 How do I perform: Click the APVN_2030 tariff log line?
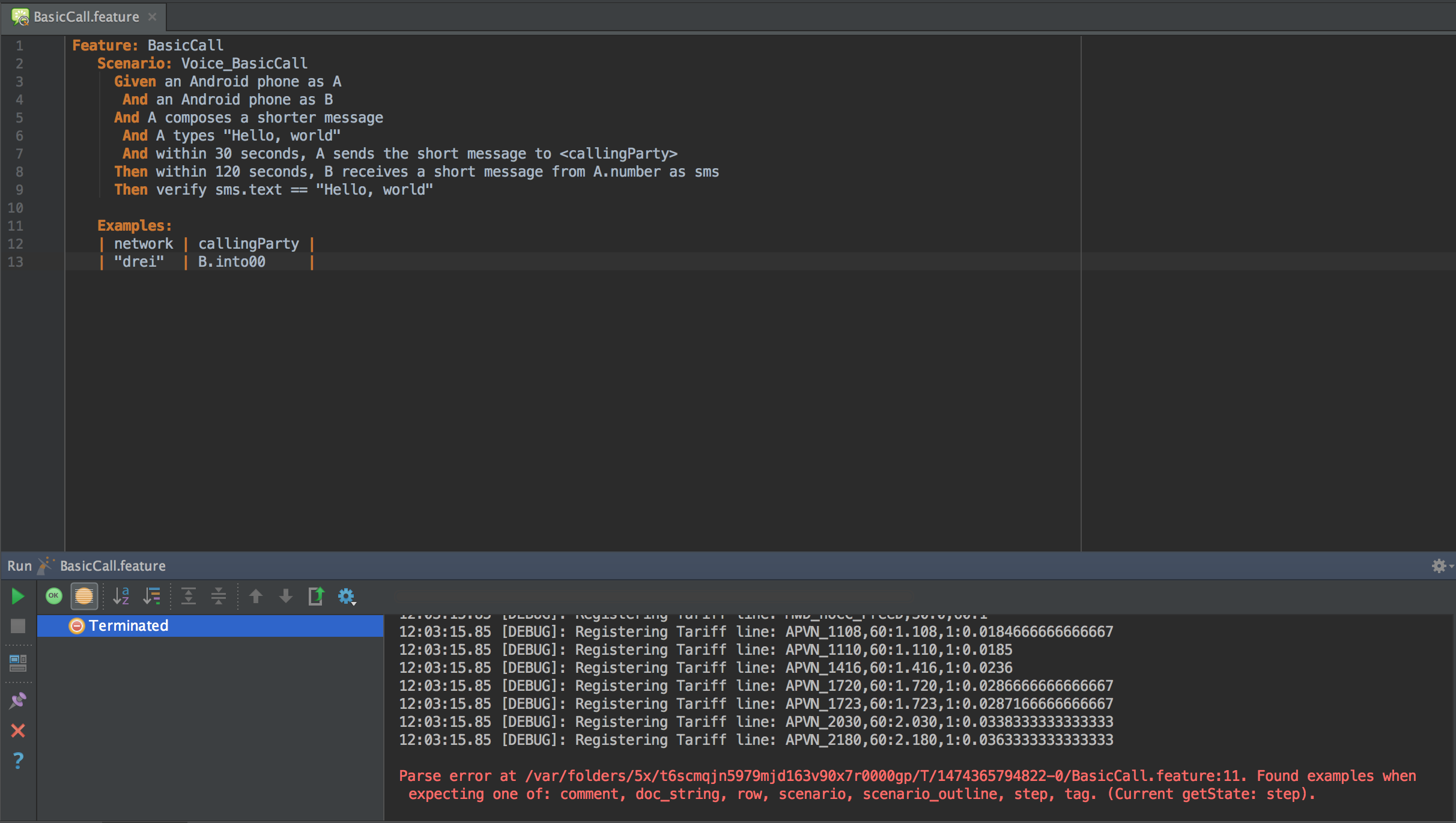[756, 721]
